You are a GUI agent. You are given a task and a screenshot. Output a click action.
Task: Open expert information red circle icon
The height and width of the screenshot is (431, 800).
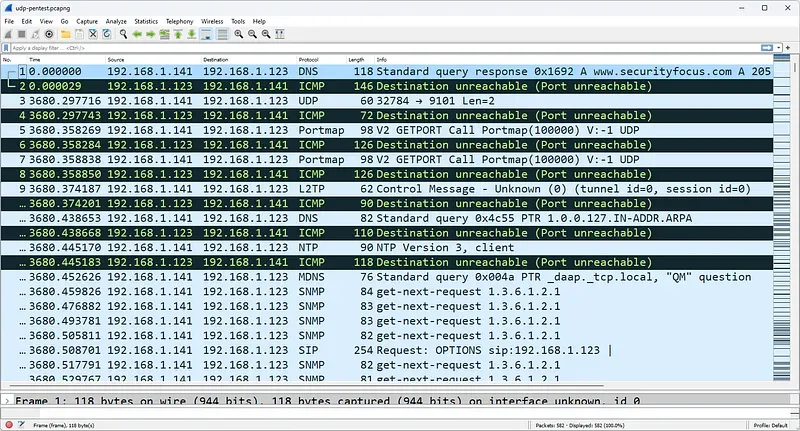[x=9, y=424]
